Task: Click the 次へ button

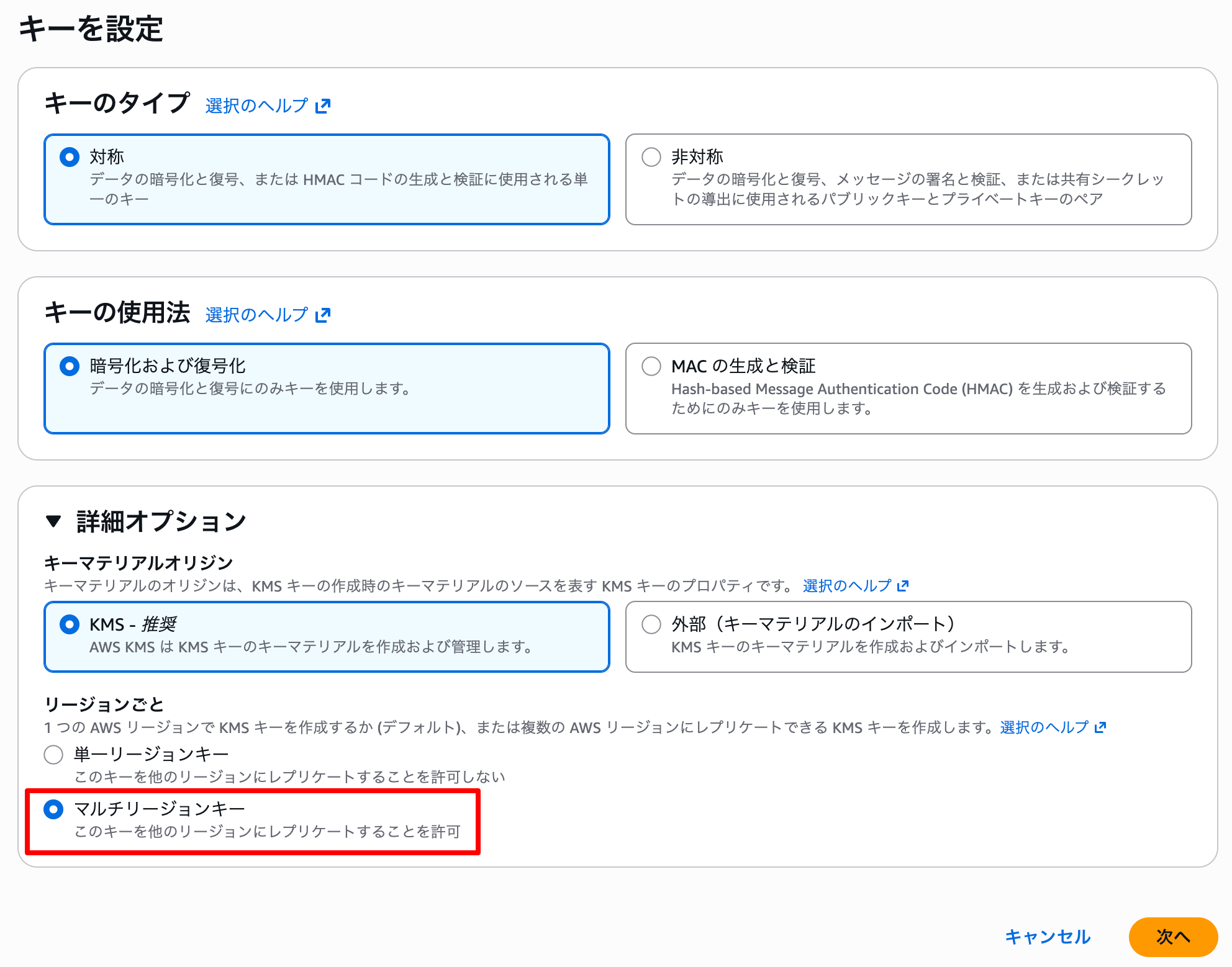Action: tap(1173, 937)
